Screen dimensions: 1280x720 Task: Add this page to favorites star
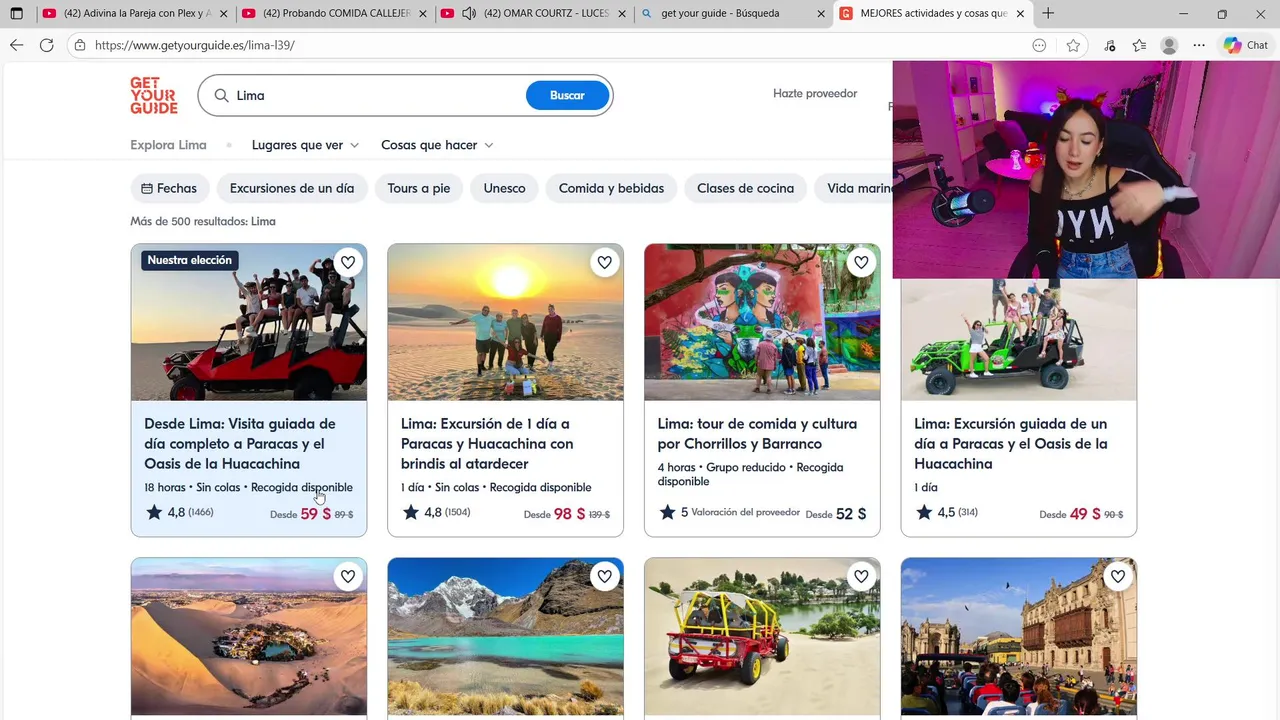pos(1073,45)
